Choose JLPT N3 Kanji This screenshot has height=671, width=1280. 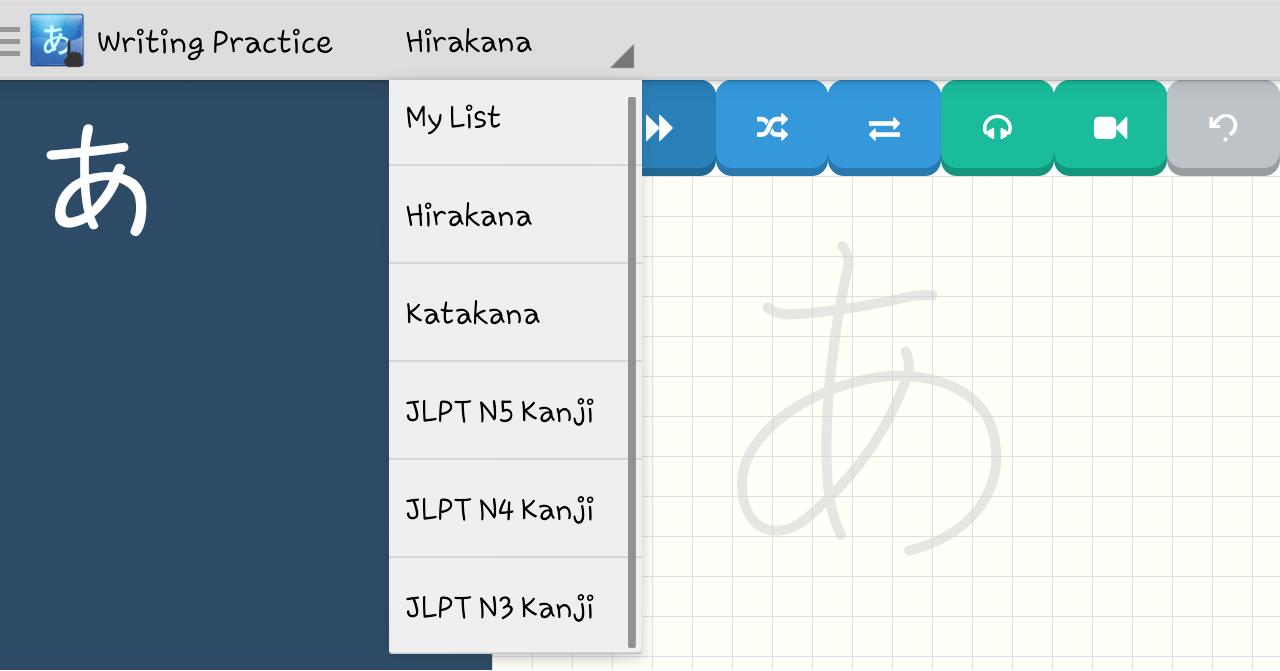[x=499, y=607]
